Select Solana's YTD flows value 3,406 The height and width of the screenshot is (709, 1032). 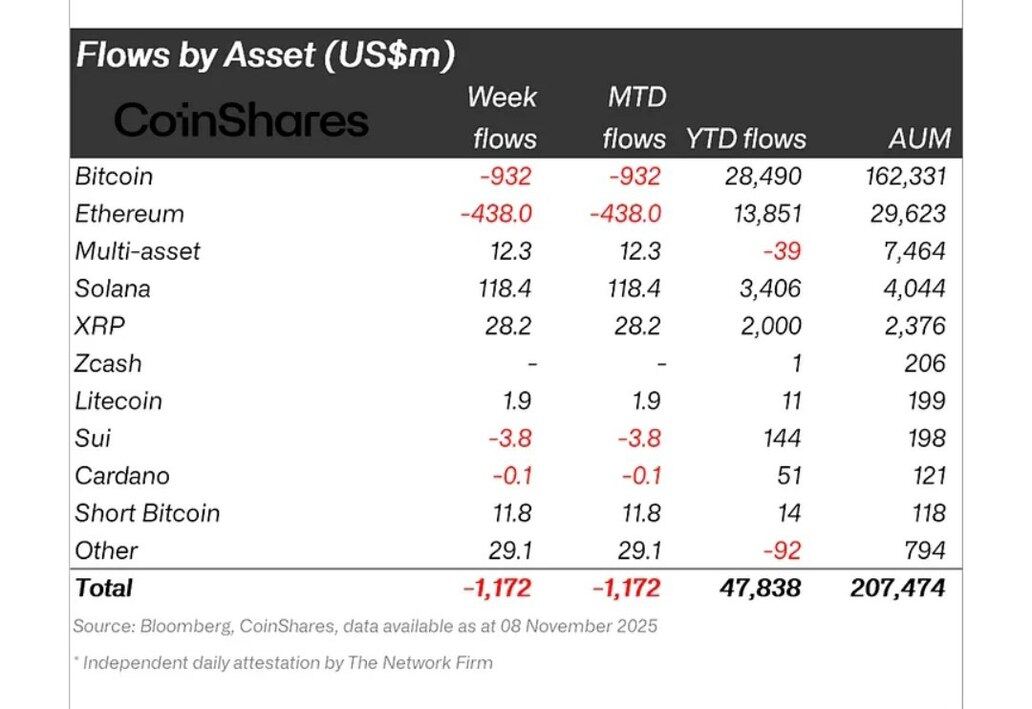tap(769, 289)
